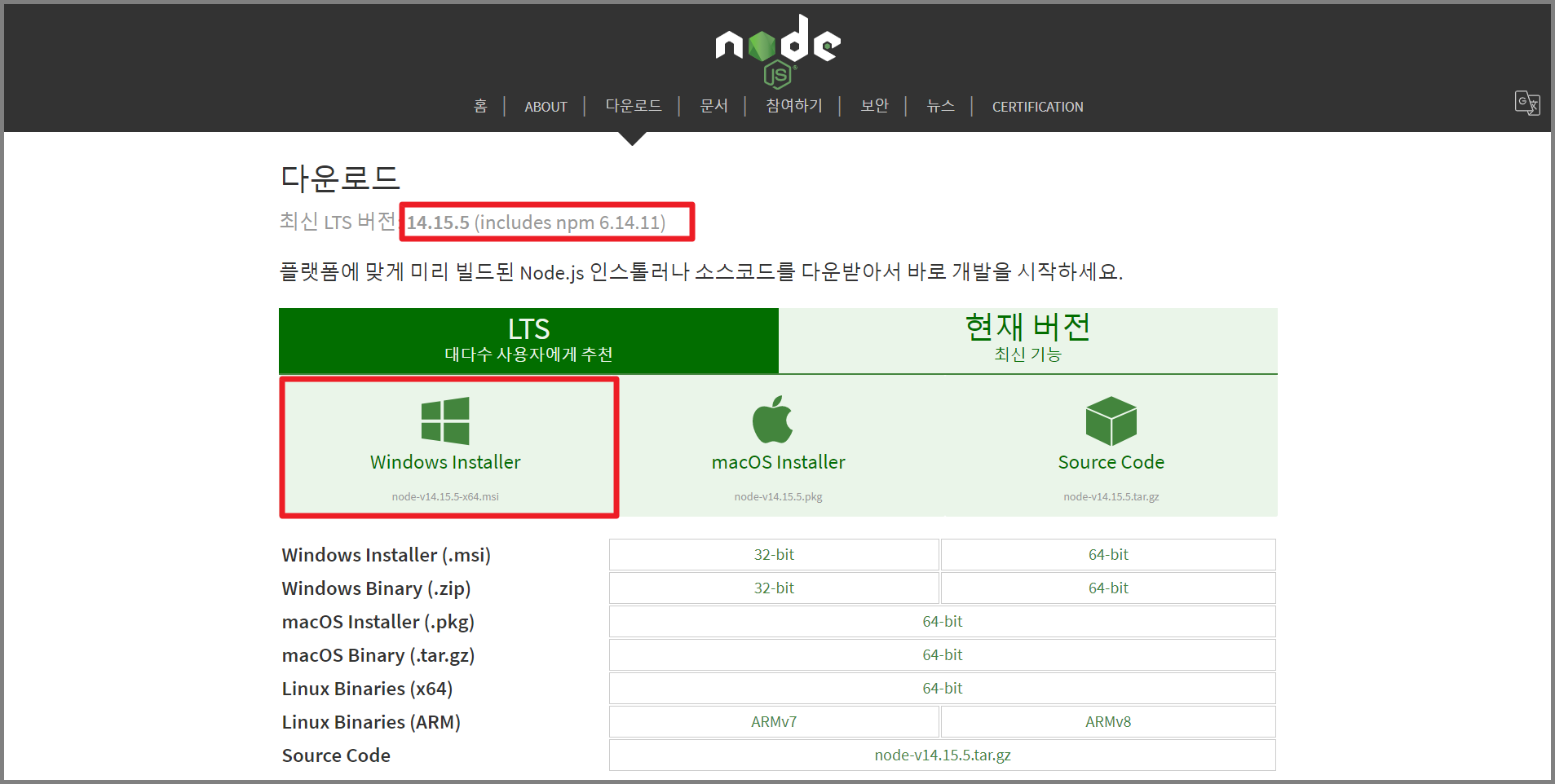Download Linux Binaries (x64) 64-bit

[x=943, y=688]
